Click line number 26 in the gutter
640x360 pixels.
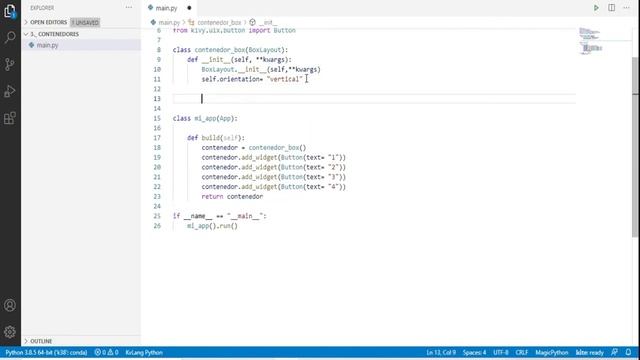point(157,226)
